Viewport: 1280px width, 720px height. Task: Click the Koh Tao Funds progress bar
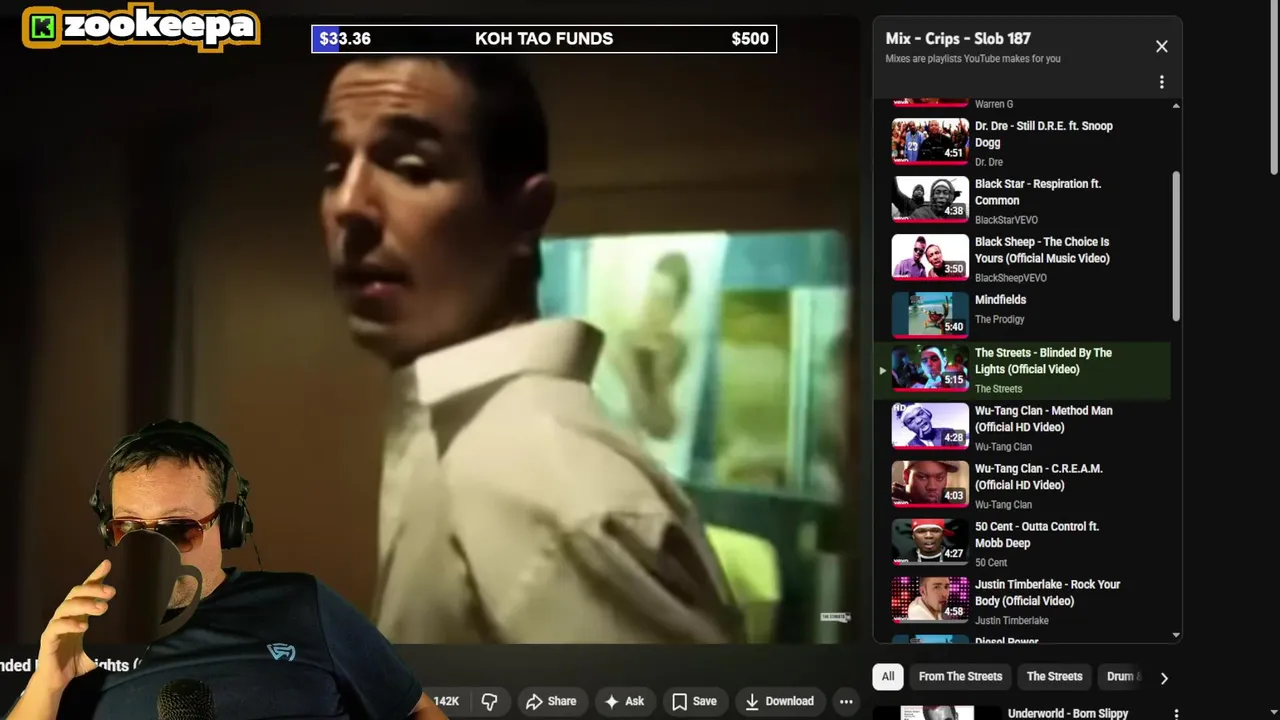pyautogui.click(x=544, y=39)
